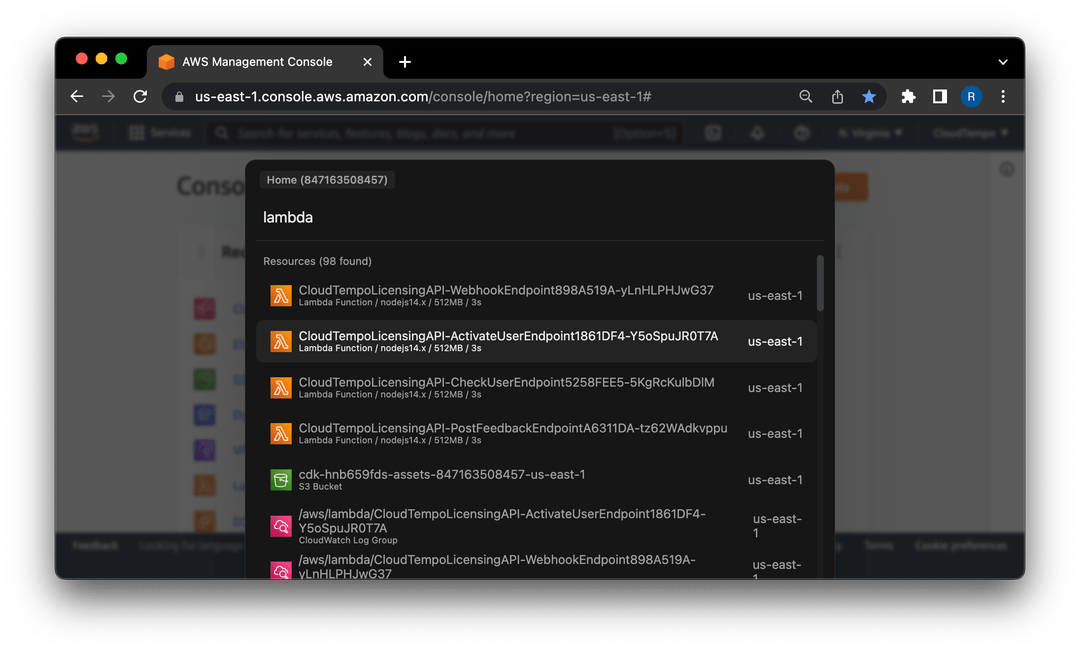
Task: Open Chrome's three-dot menu
Action: [1003, 96]
